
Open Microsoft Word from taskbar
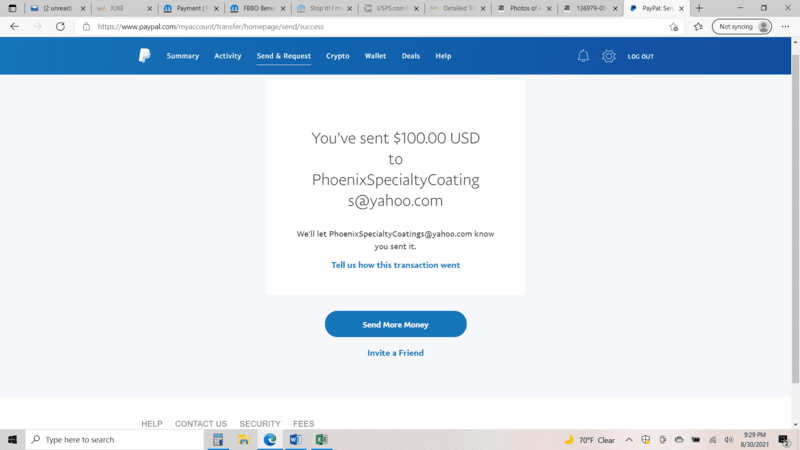tap(296, 439)
